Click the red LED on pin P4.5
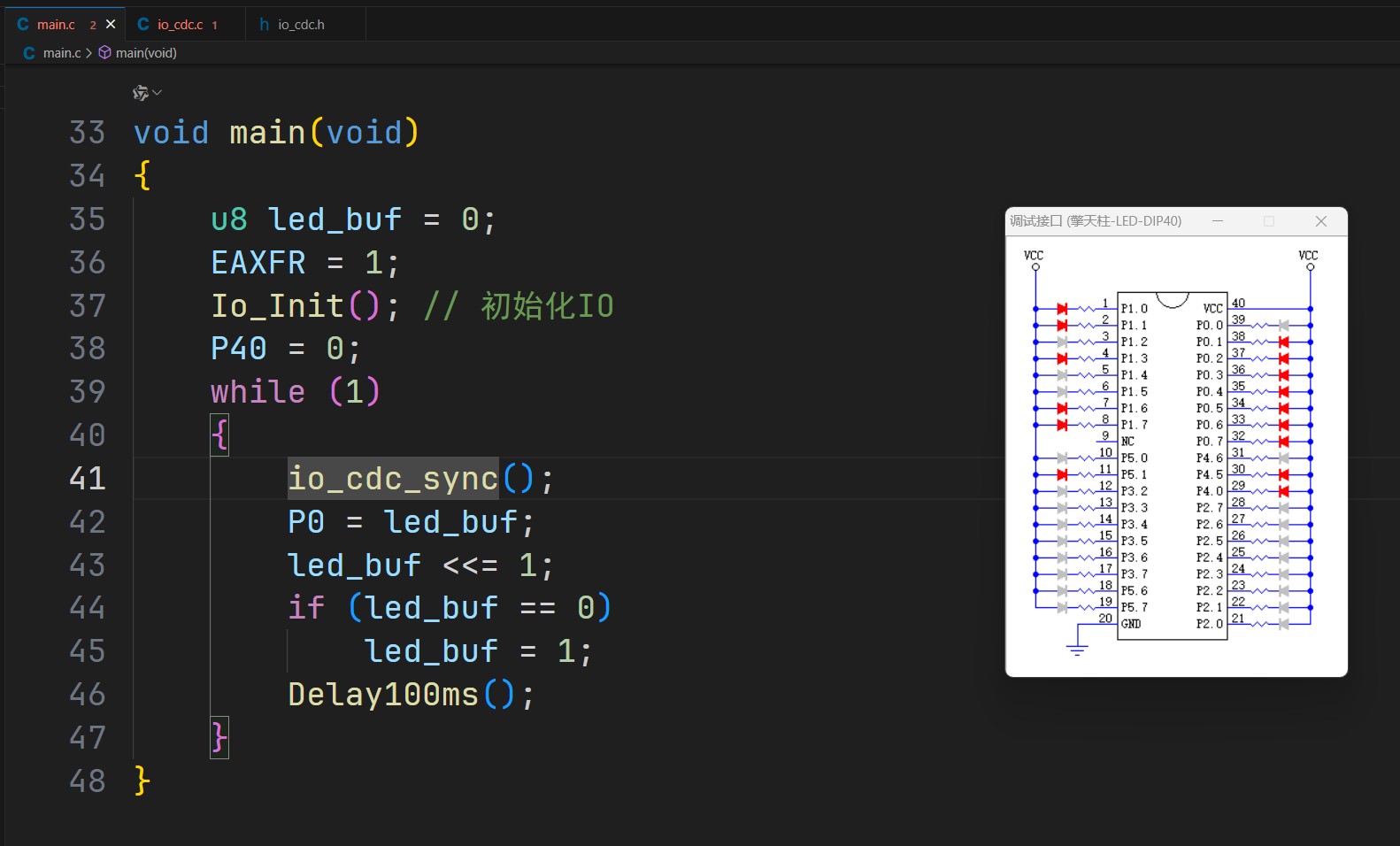The width and height of the screenshot is (1400, 846). coord(1283,475)
